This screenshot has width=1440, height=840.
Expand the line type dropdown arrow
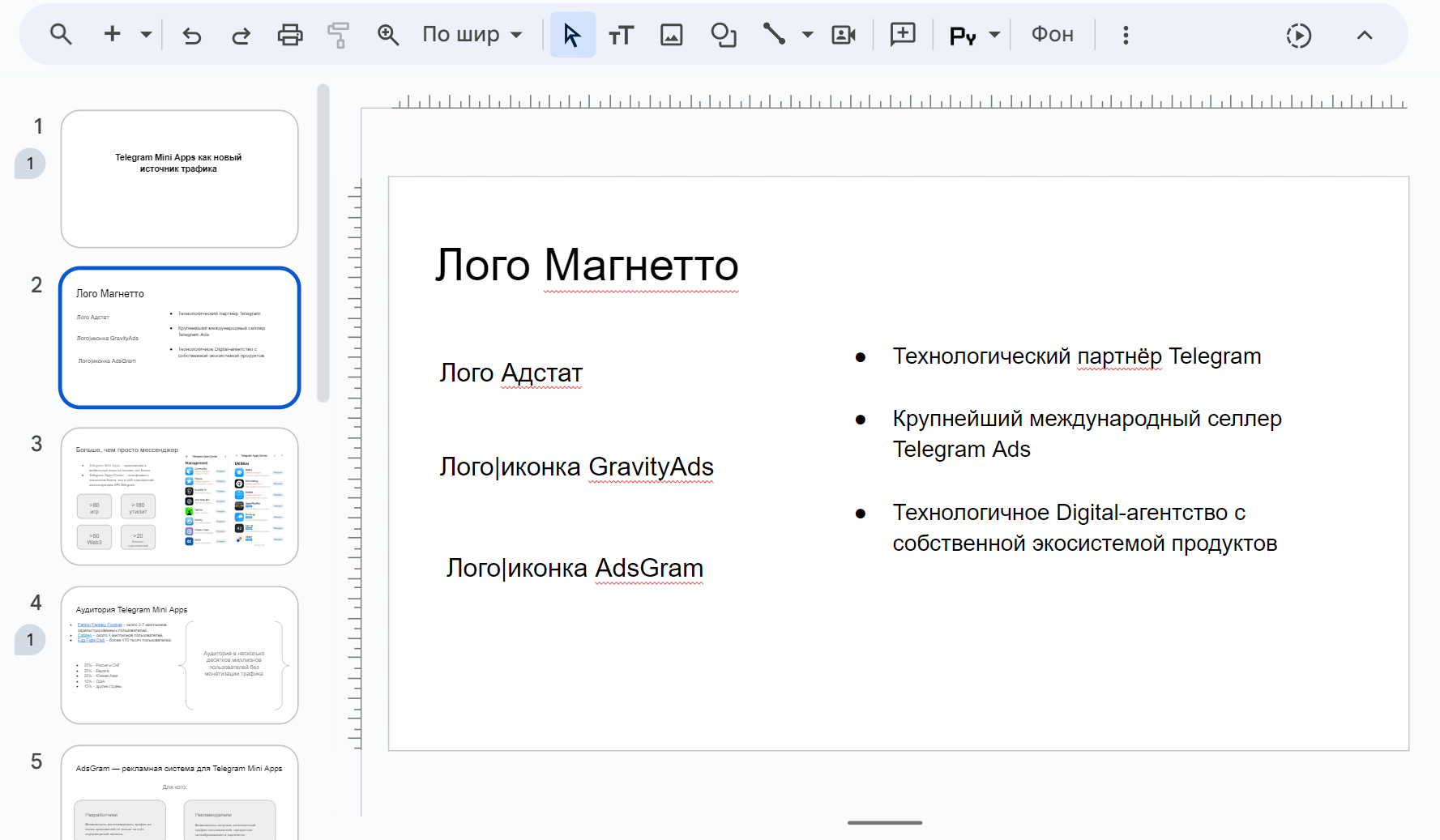(x=807, y=35)
